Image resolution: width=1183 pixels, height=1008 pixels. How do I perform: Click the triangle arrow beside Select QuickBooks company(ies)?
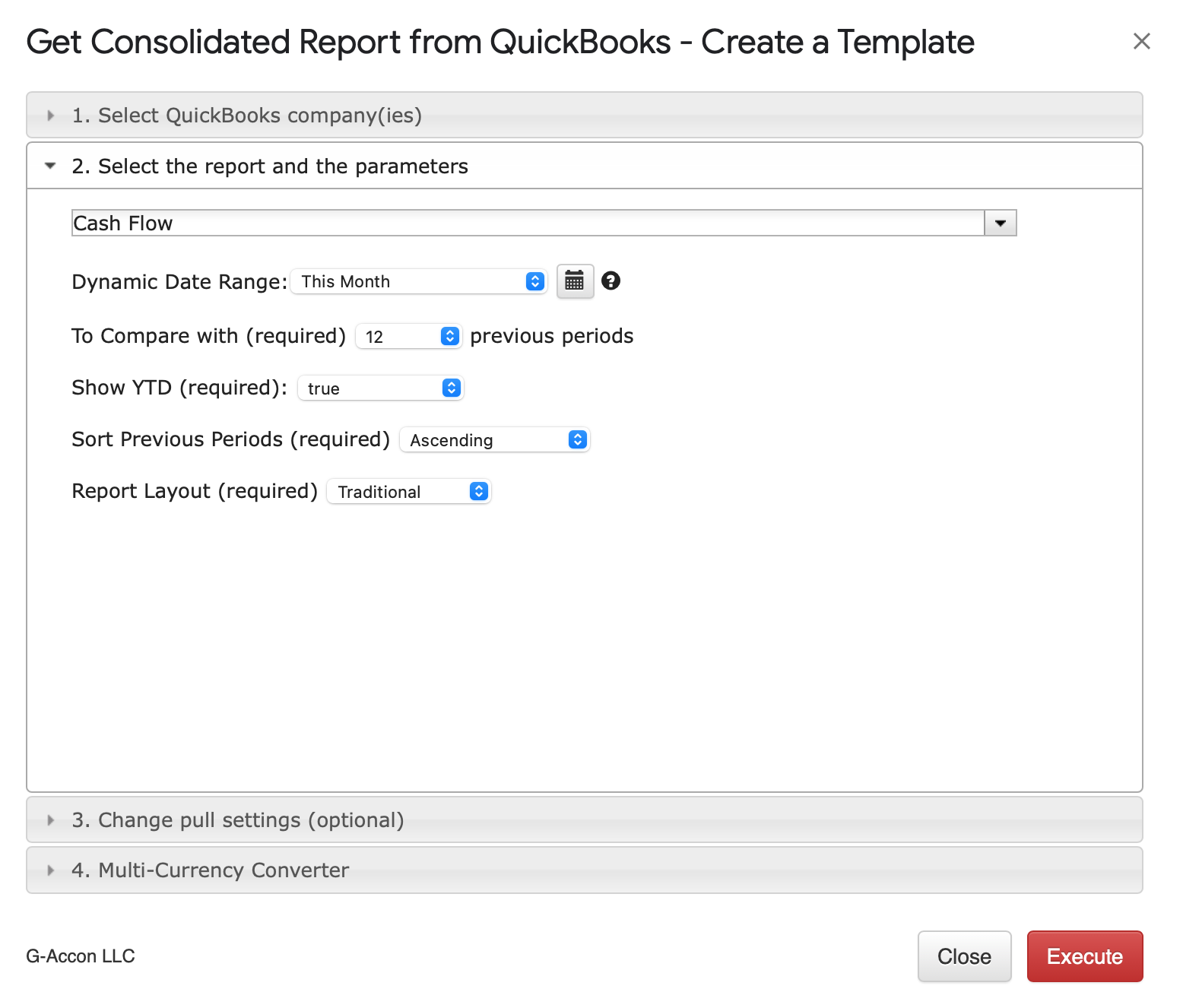tap(50, 116)
